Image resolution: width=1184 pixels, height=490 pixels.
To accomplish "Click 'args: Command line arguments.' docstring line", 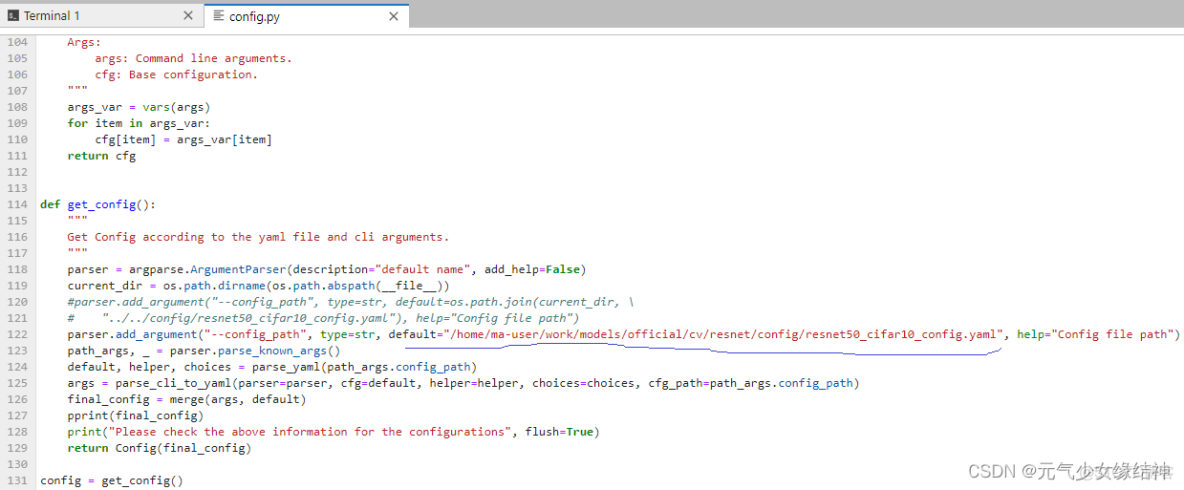I will (x=193, y=58).
